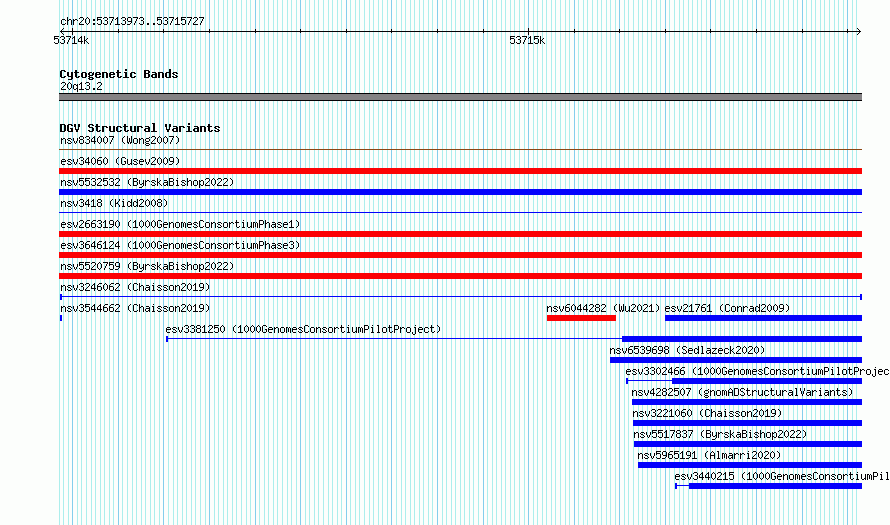Open nsv3246062 (Chaisson2019) variant label

(135, 287)
